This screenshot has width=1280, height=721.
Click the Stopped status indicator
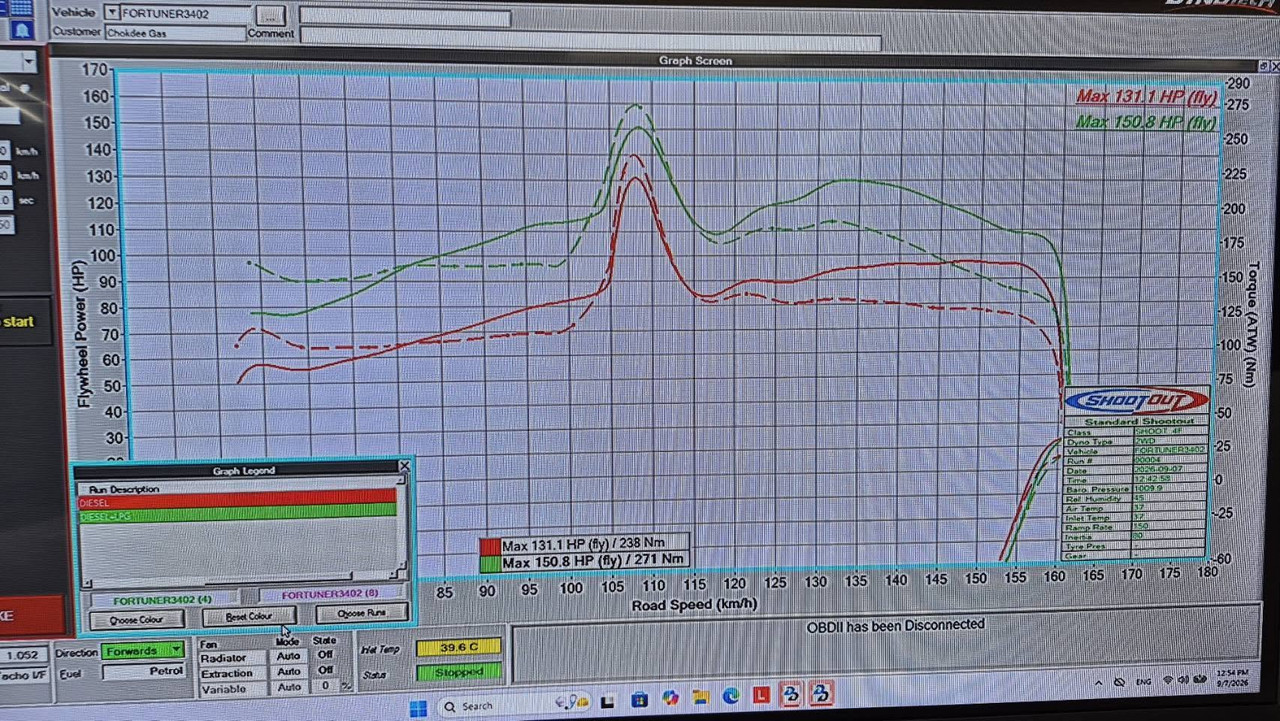(458, 672)
